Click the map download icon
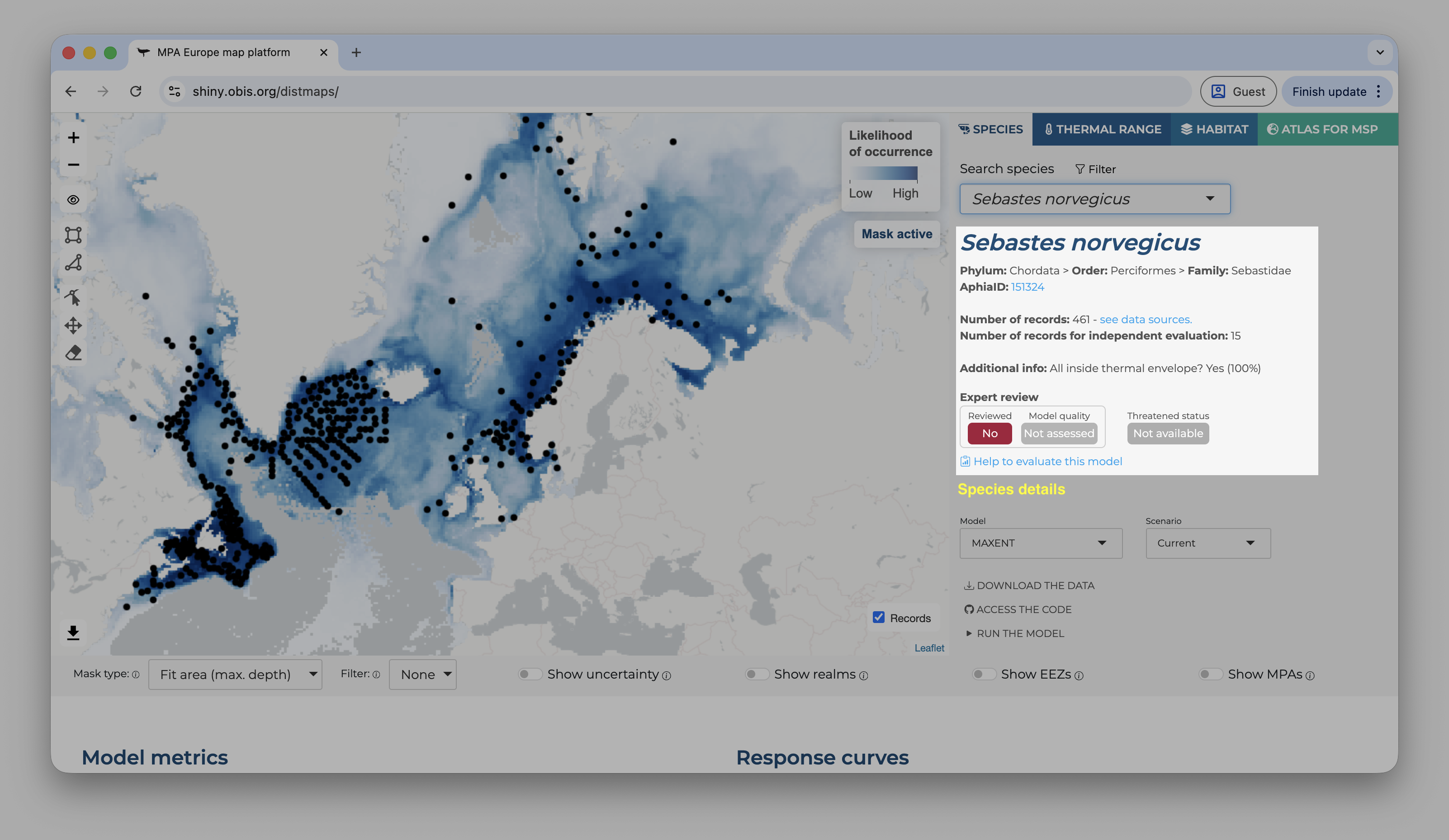This screenshot has height=840, width=1449. (x=73, y=632)
